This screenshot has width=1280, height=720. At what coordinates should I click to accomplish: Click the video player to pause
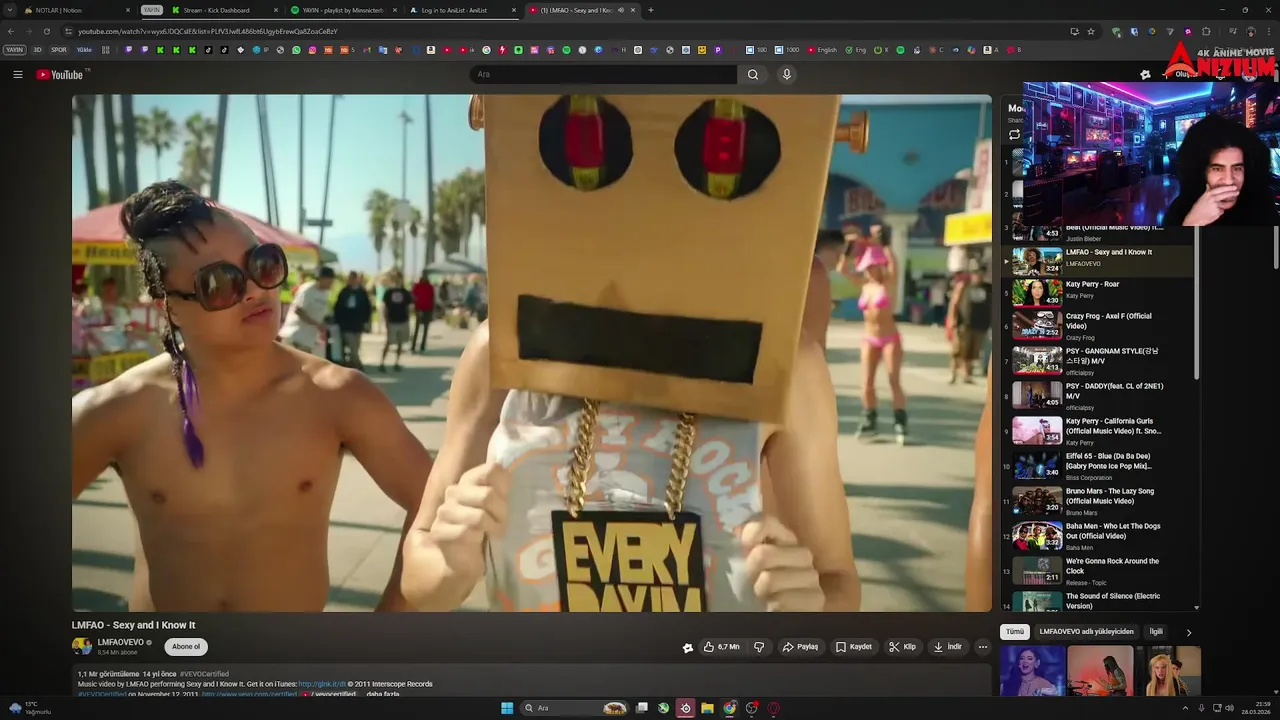531,353
